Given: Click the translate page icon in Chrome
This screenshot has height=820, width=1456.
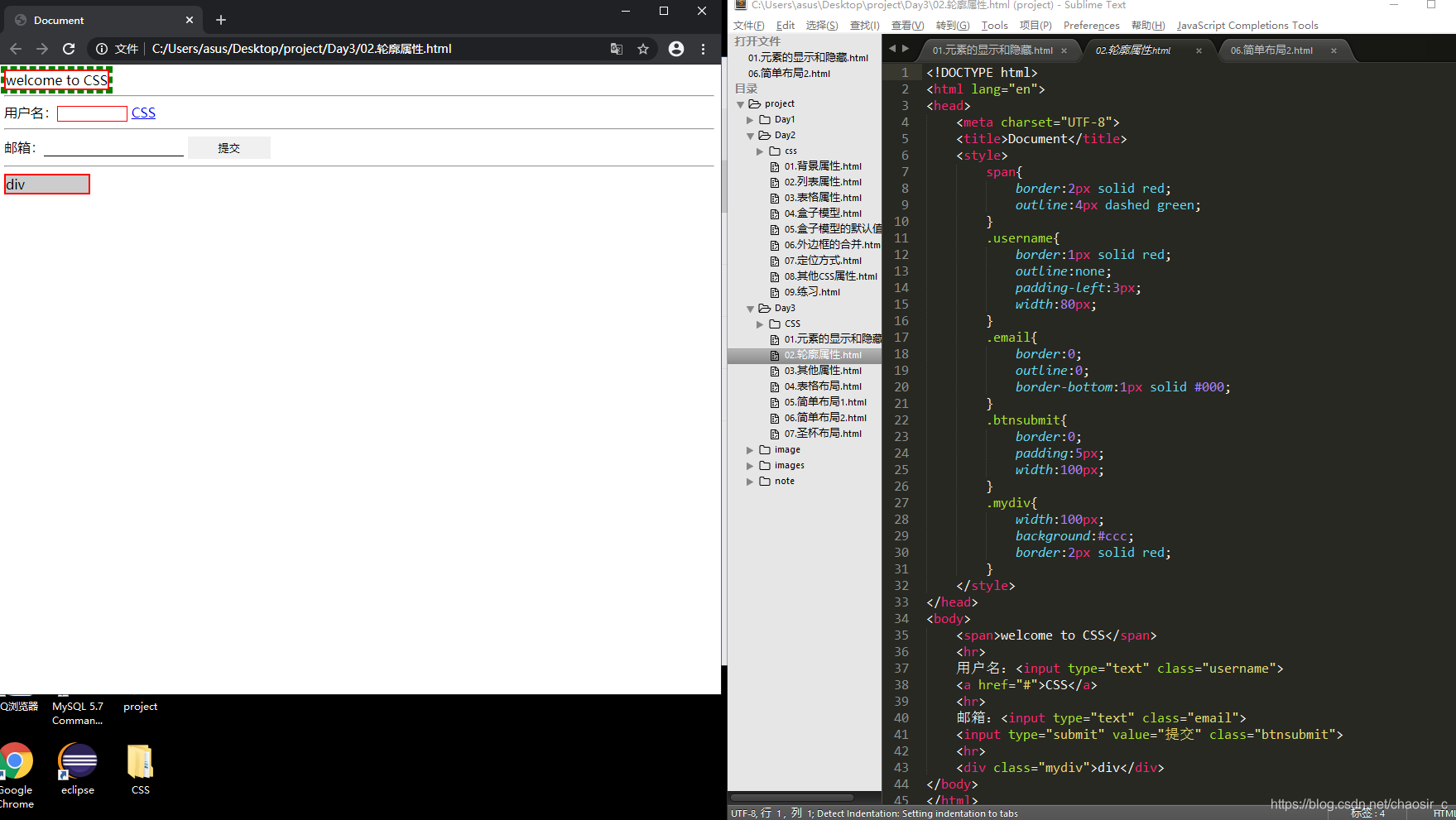Looking at the screenshot, I should click(617, 49).
